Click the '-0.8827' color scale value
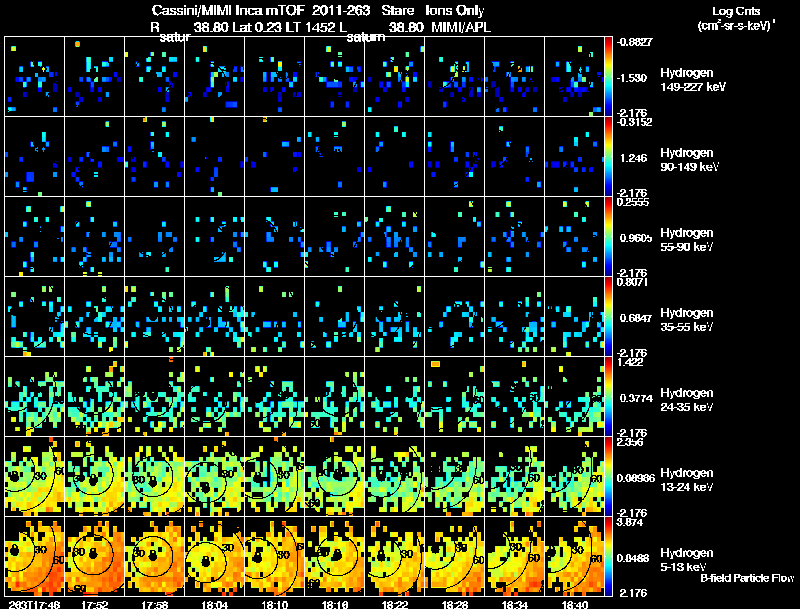Image resolution: width=800 pixels, height=609 pixels. pyautogui.click(x=634, y=42)
